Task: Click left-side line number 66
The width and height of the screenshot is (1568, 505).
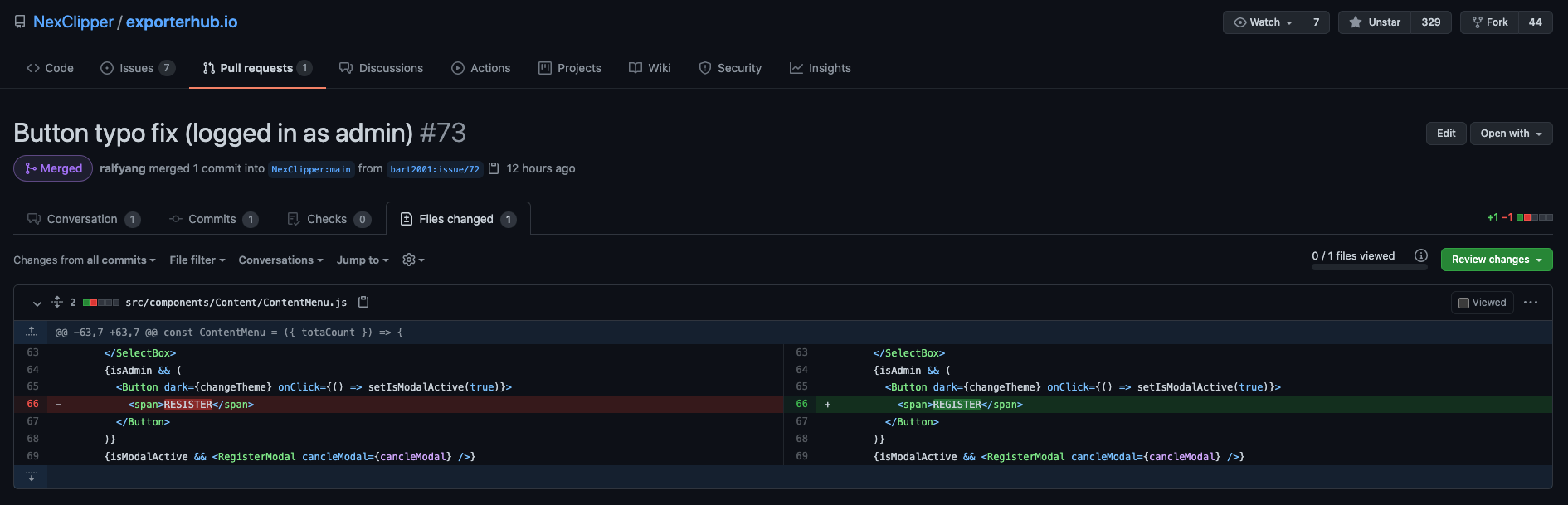Action: [x=32, y=404]
